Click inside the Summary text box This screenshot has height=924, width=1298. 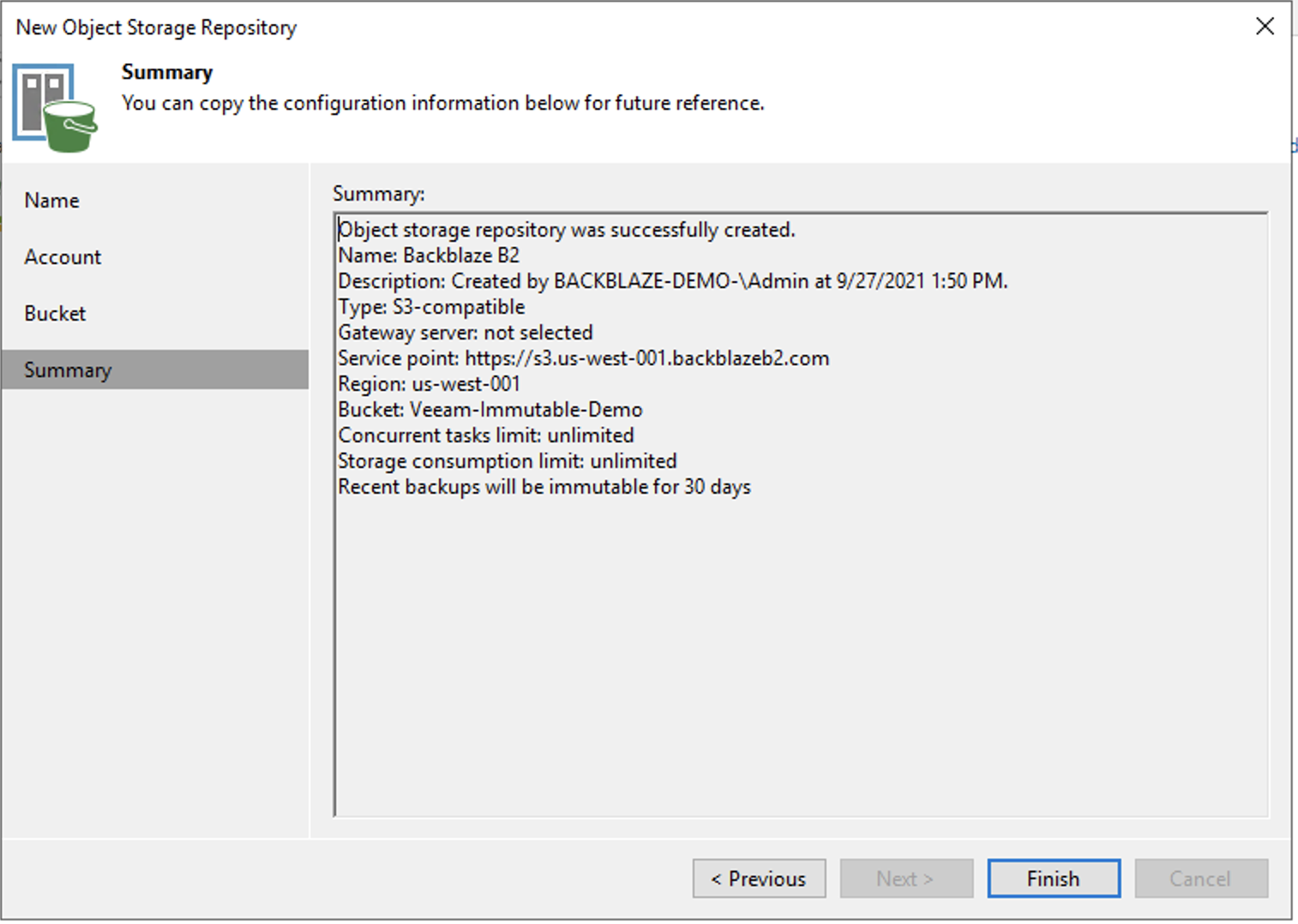(801, 514)
